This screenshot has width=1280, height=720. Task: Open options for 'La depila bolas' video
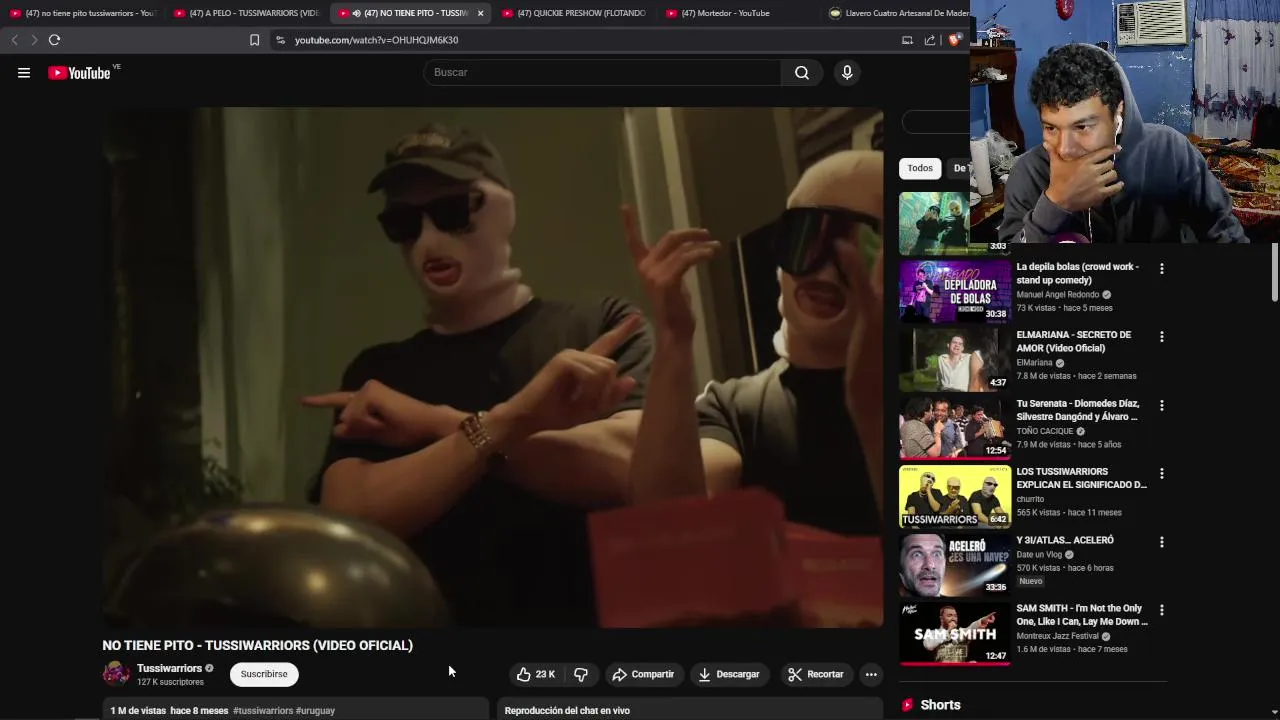tap(1161, 269)
